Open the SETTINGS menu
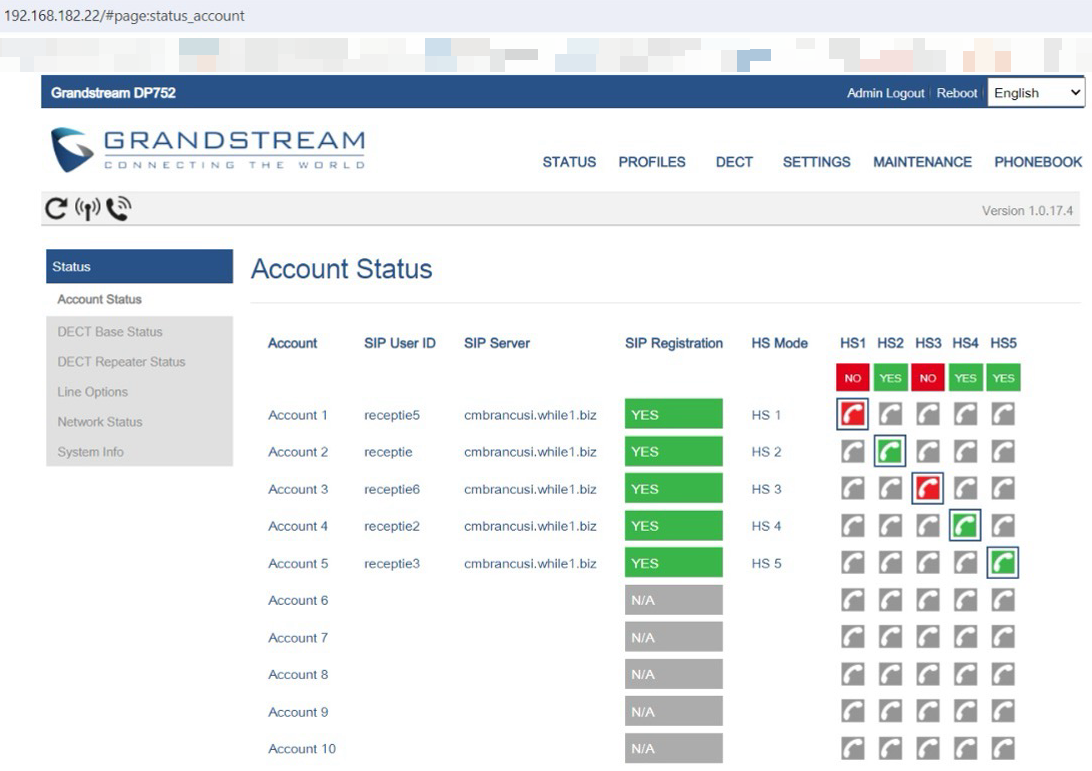 816,162
